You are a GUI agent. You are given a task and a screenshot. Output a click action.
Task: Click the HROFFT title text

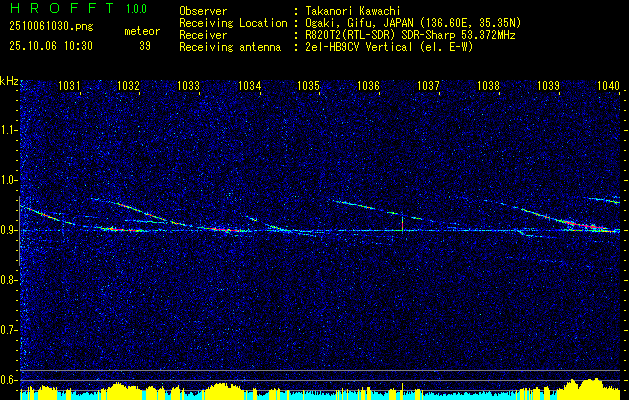[62, 8]
